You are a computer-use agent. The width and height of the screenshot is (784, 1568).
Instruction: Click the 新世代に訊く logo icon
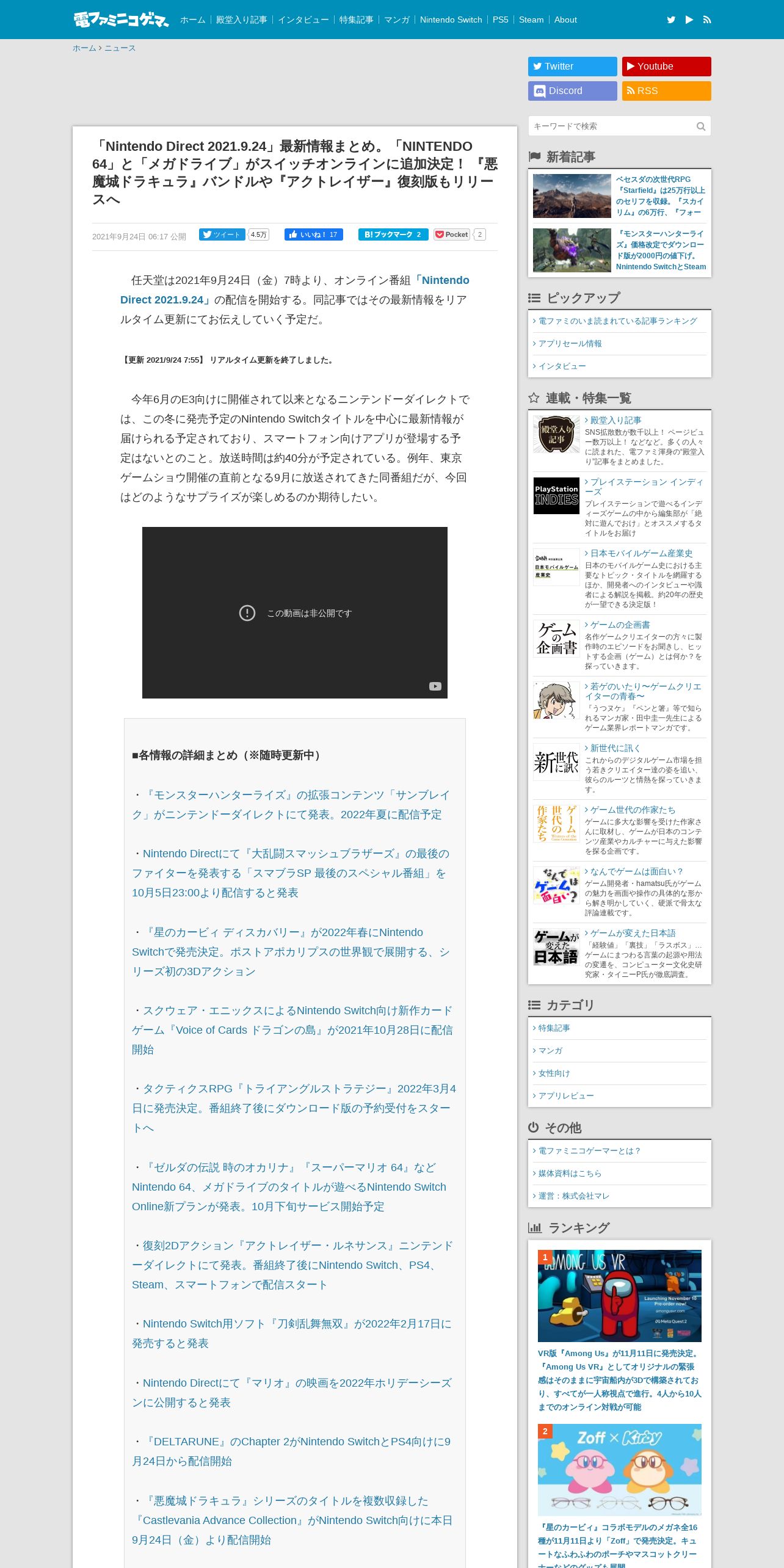(556, 762)
